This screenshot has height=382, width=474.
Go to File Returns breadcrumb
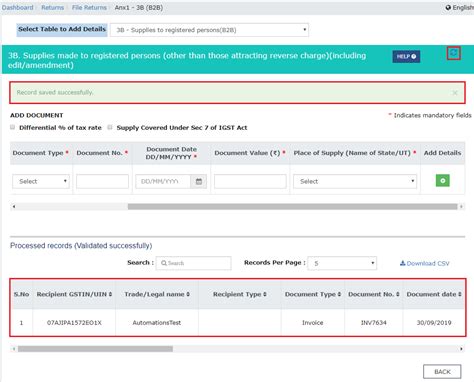tap(89, 7)
